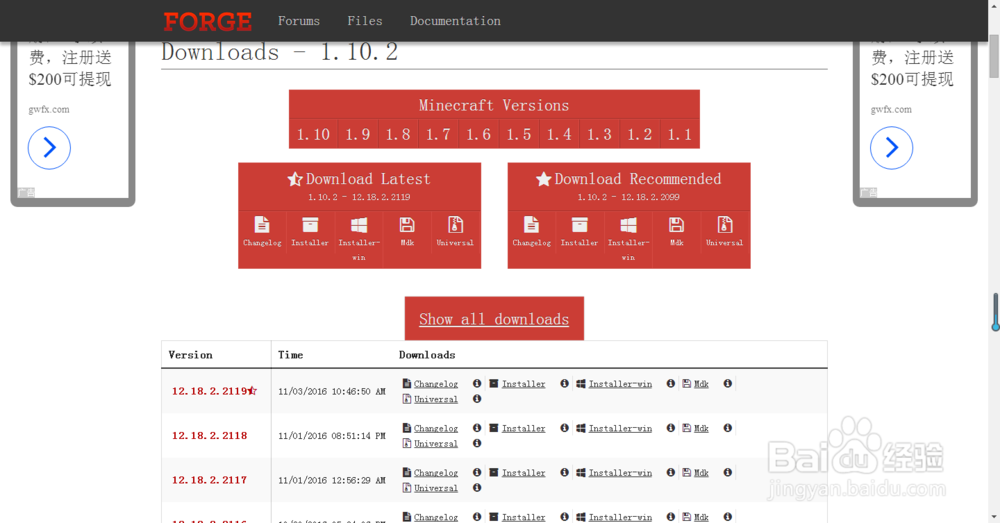Click the FORGE logo
The width and height of the screenshot is (1000, 523).
point(207,22)
